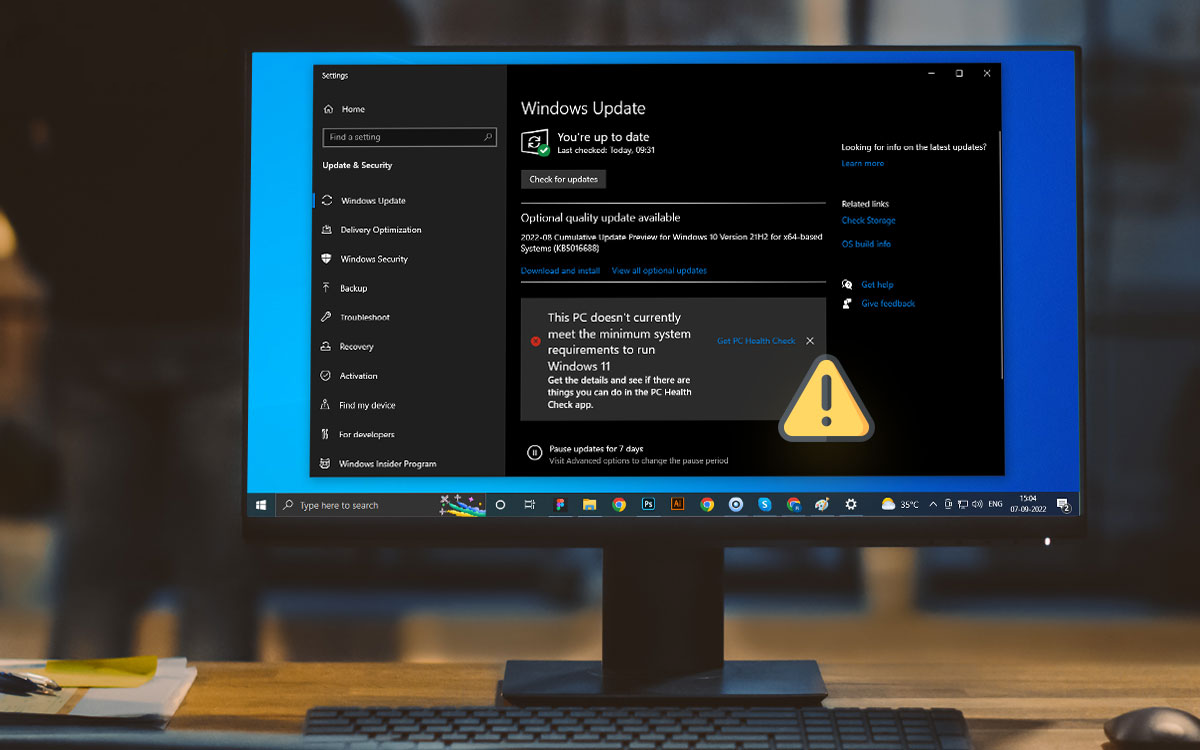Open Task View on taskbar
Screen dimensions: 1200x750
(530, 505)
